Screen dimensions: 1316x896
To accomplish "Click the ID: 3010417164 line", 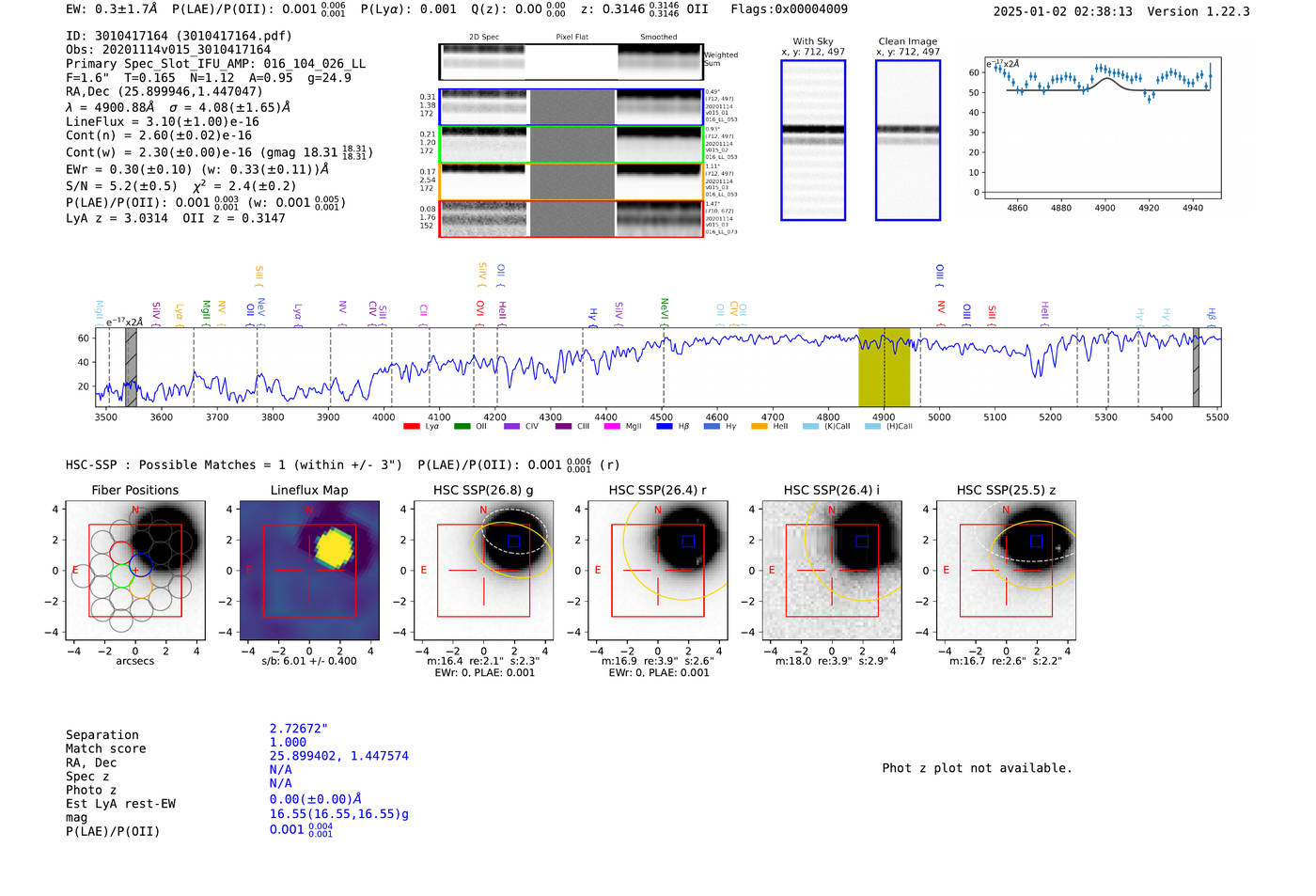I will (179, 36).
